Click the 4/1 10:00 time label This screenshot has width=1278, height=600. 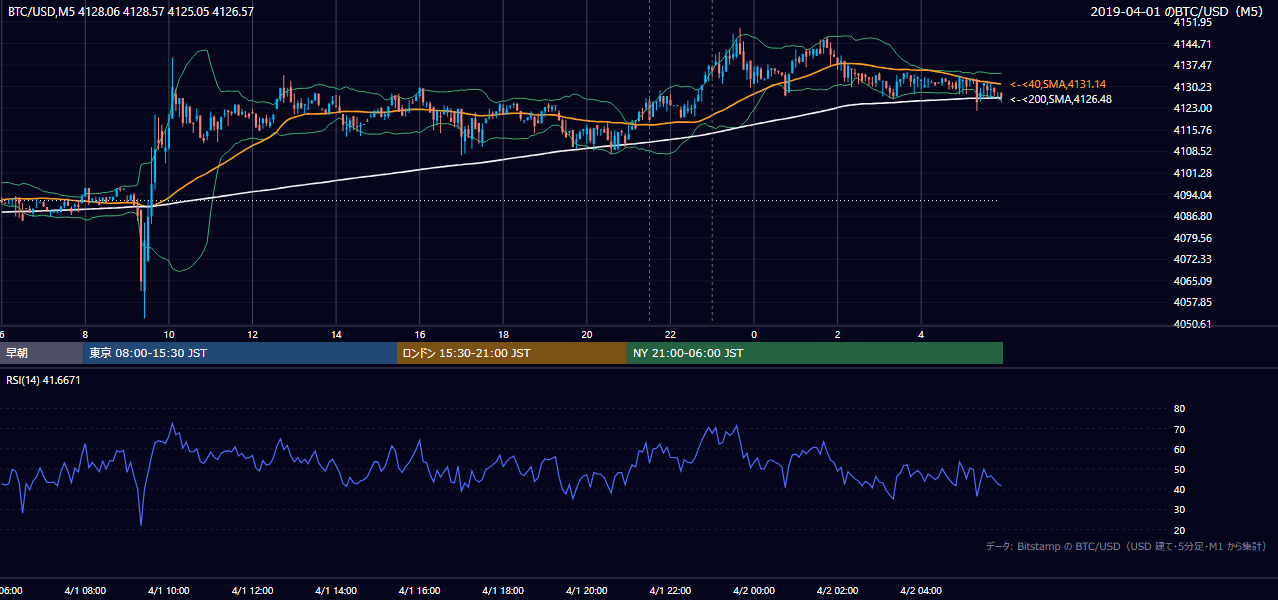(168, 591)
